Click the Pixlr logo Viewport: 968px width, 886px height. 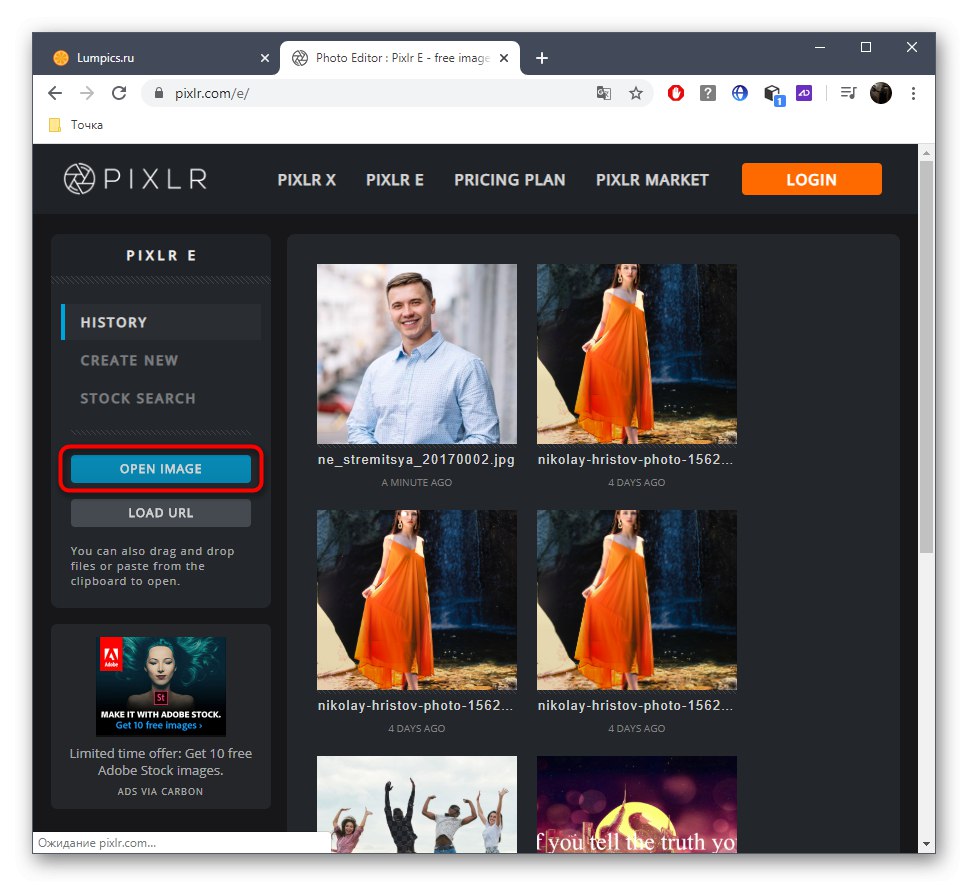point(135,179)
